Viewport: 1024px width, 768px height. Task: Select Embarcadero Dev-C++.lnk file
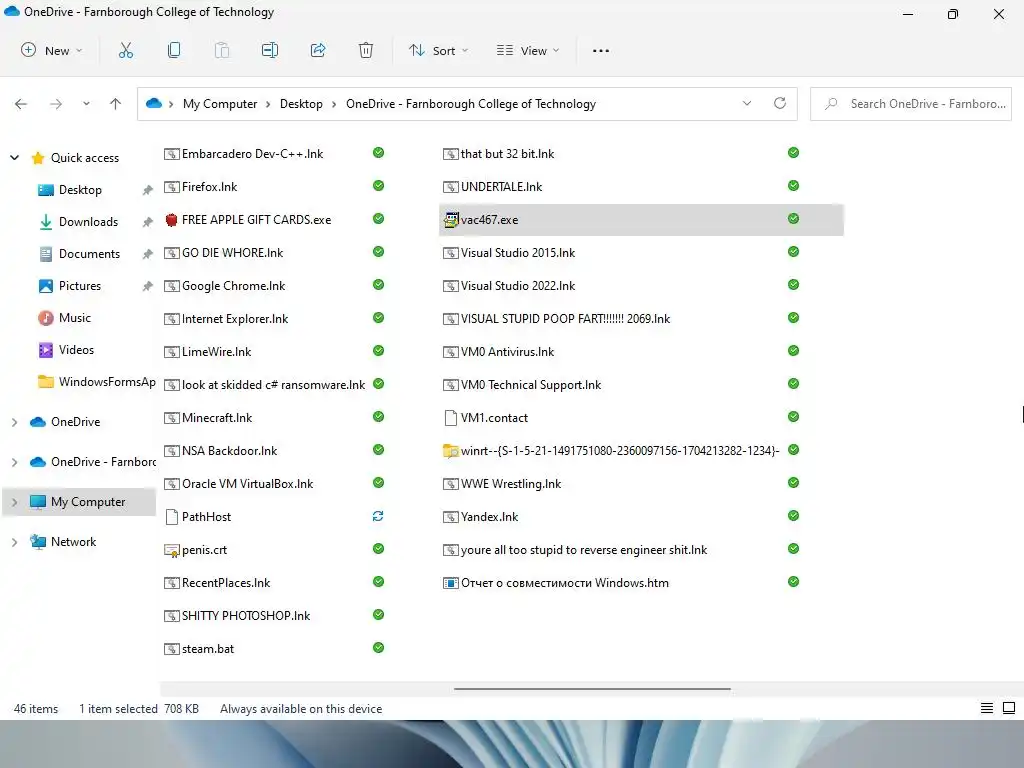(x=252, y=153)
